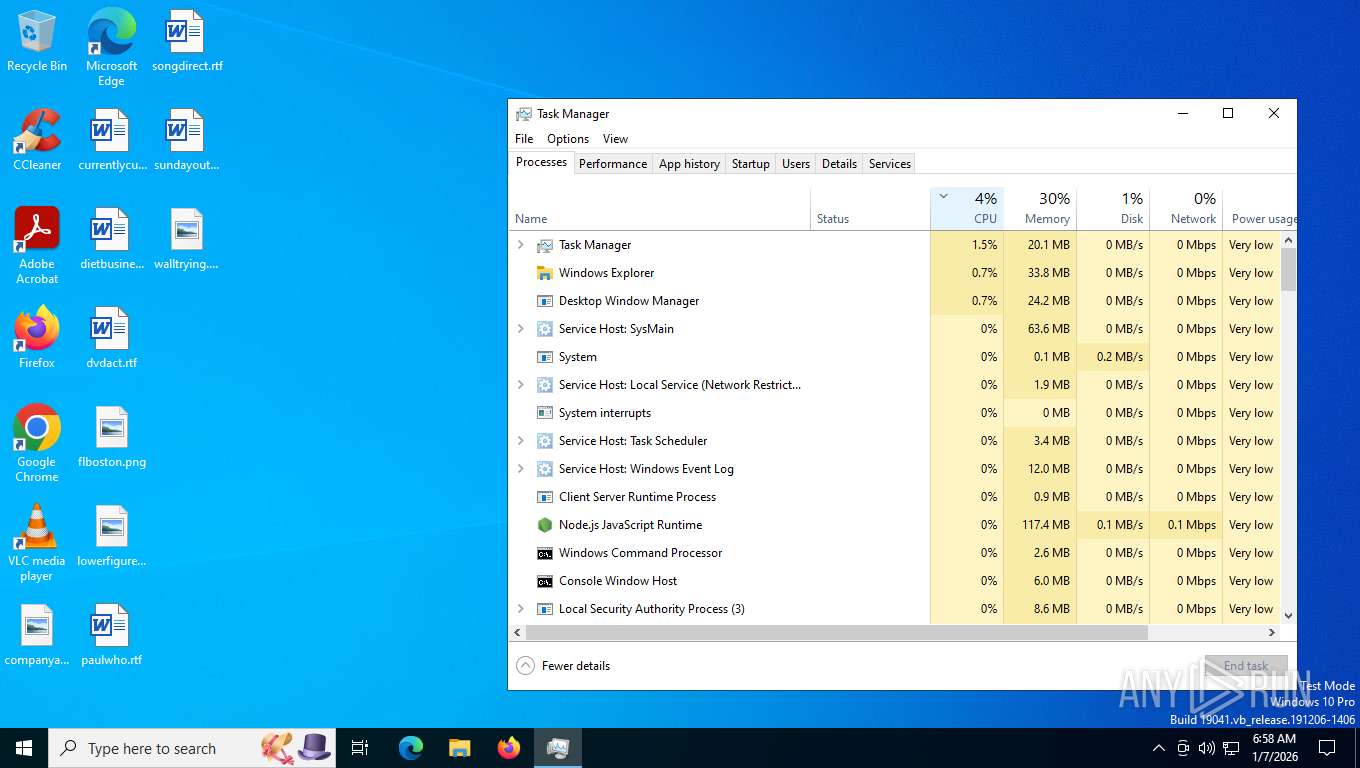Sort processes by Disk column
The width and height of the screenshot is (1360, 768).
pos(1113,209)
